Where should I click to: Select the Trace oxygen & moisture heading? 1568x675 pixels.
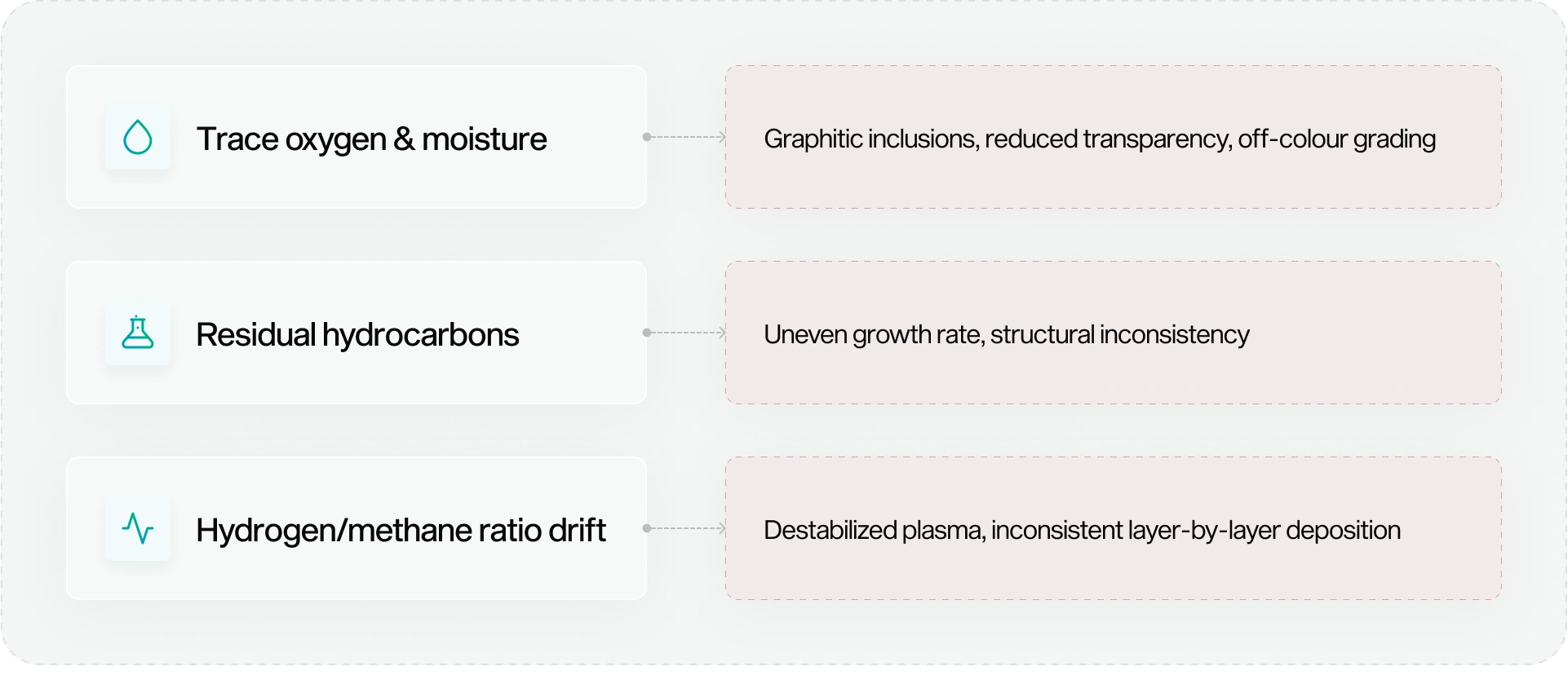click(x=371, y=139)
